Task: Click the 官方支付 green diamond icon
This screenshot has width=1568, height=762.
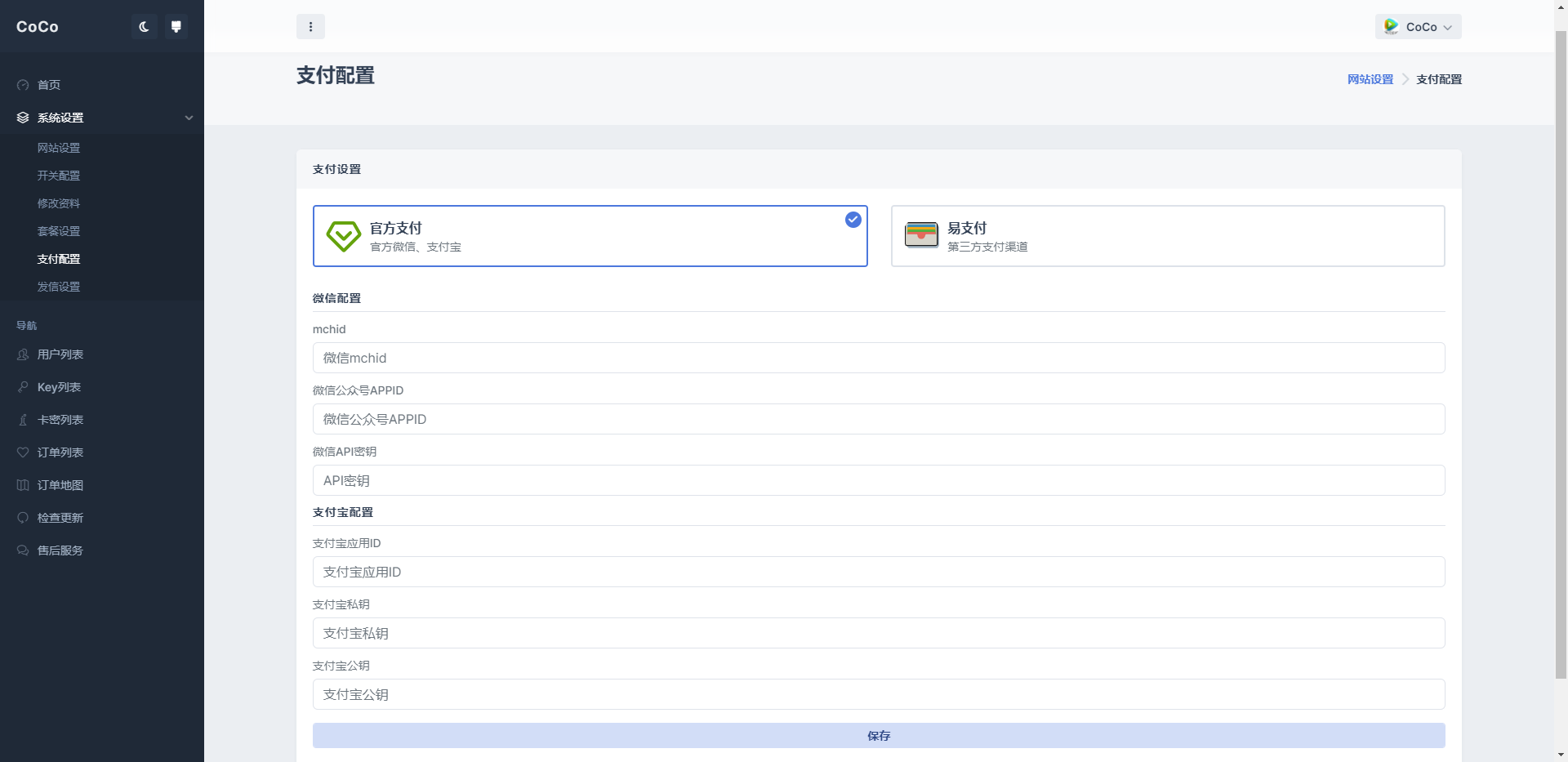Action: click(344, 236)
